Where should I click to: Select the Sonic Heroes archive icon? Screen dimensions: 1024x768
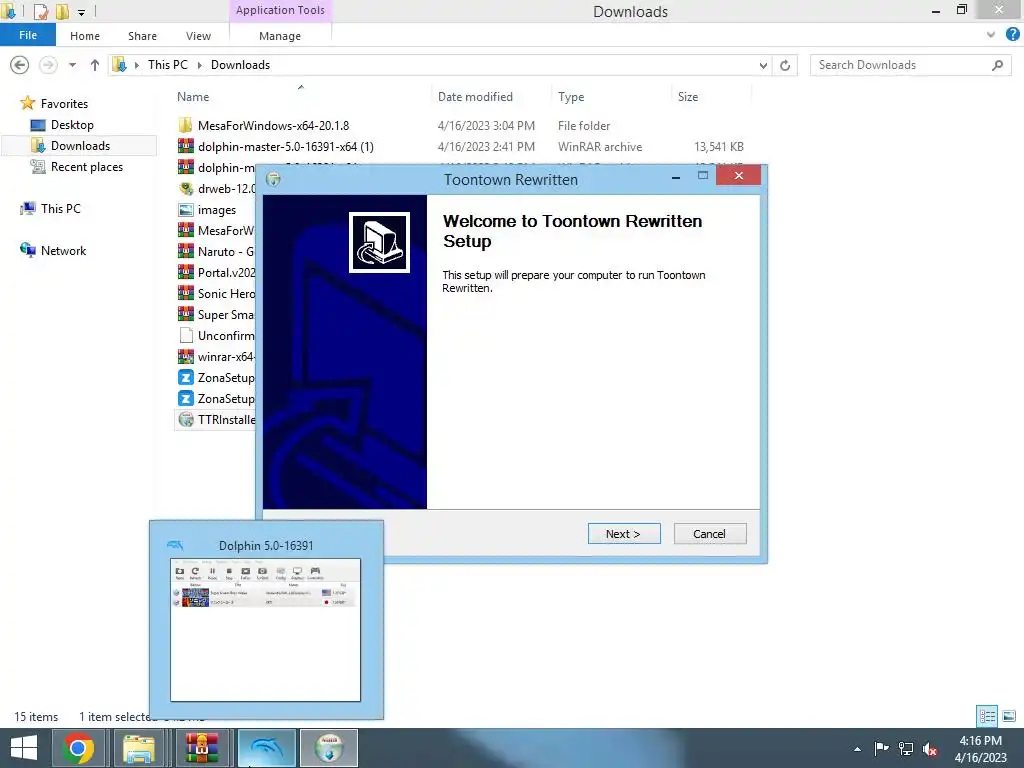186,293
